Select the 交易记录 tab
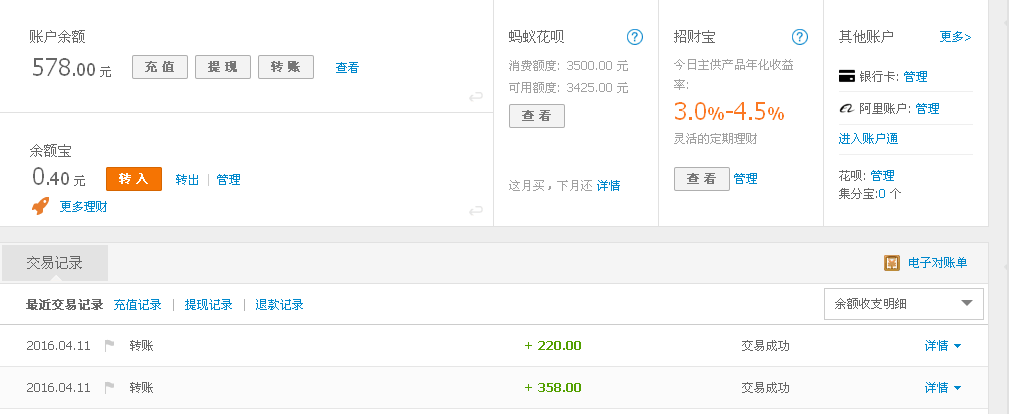 click(54, 263)
